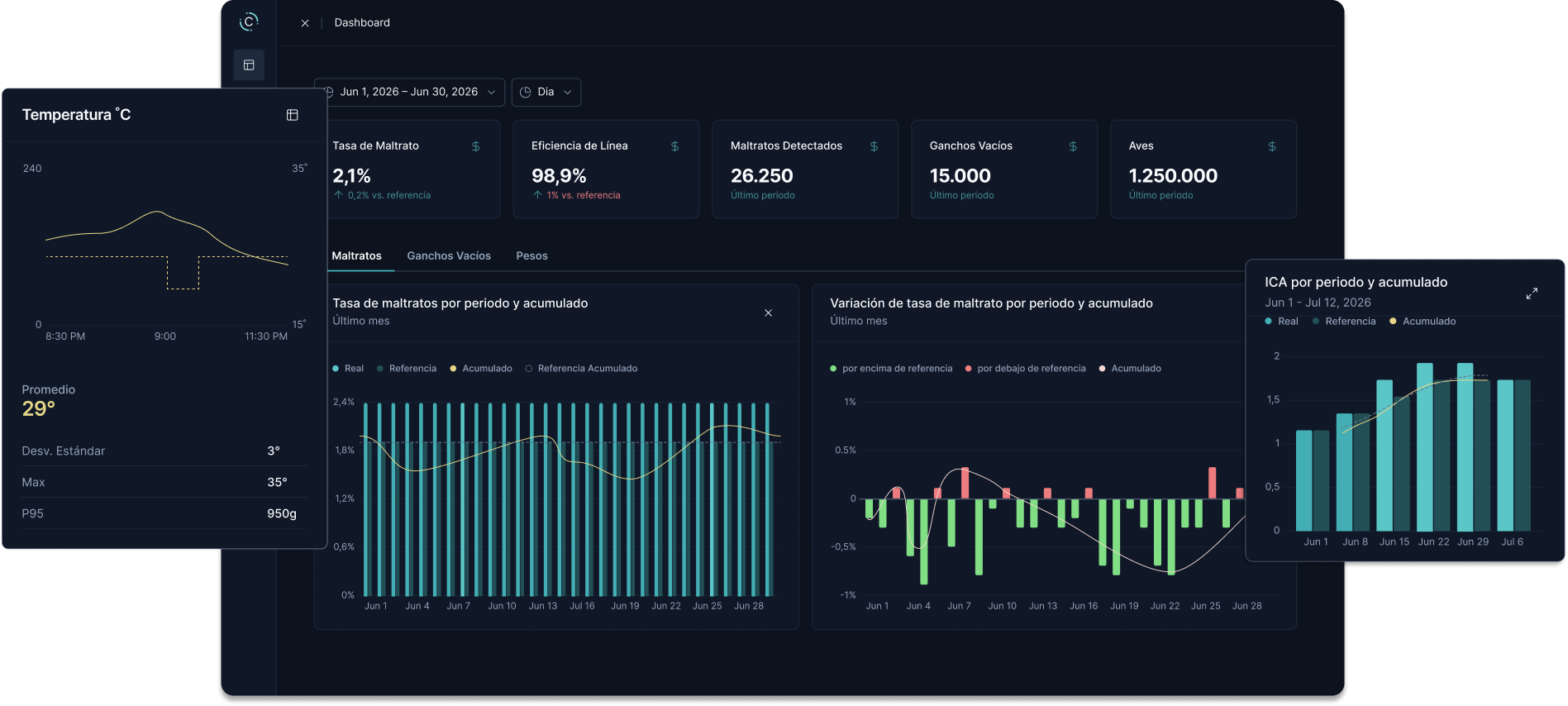Click the Desv. Estándar row

click(x=164, y=451)
